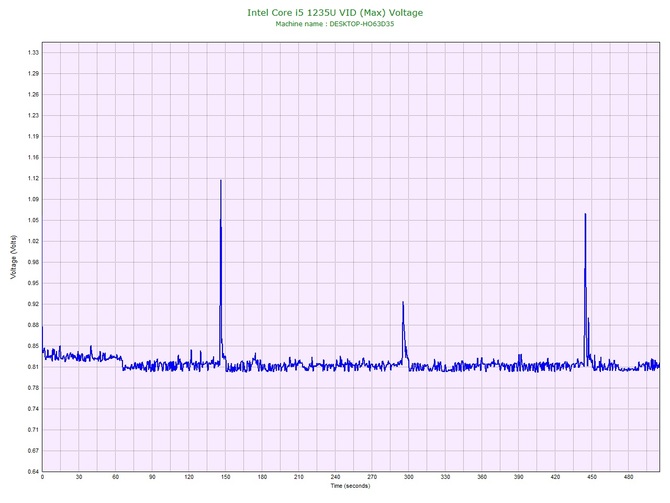Click the 'Time (seconds)' axis title
This screenshot has width=670, height=503.
pyautogui.click(x=350, y=486)
